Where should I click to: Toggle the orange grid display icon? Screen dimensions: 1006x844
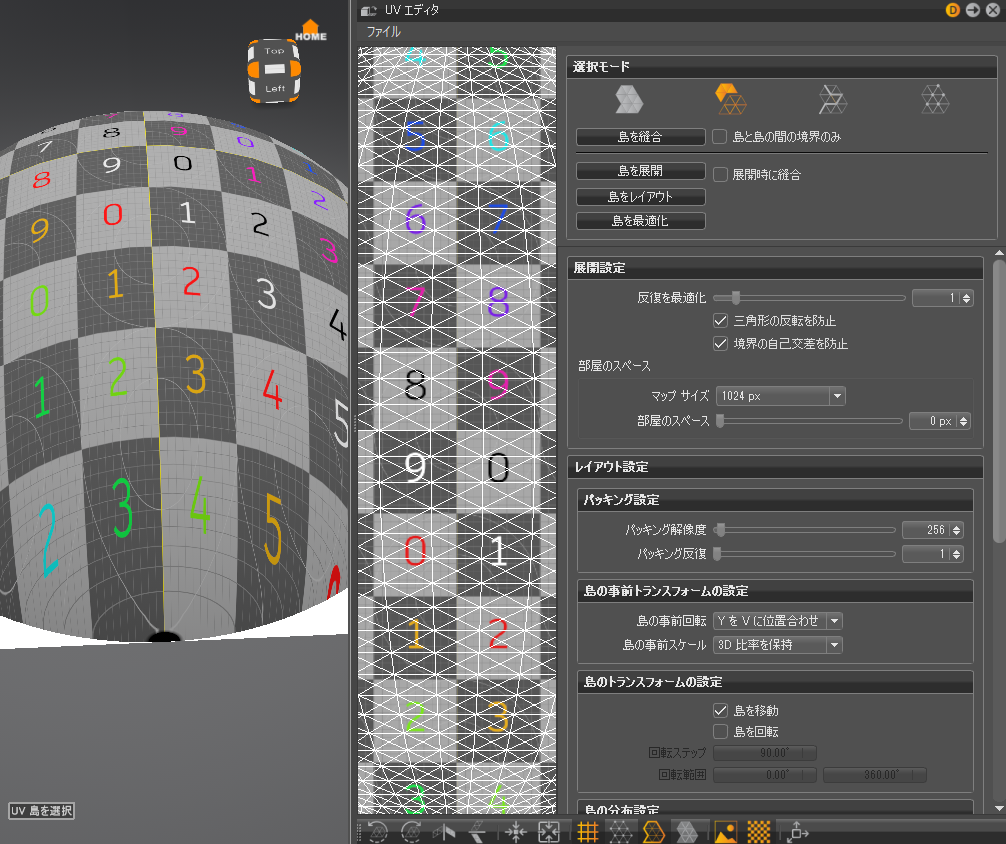[x=587, y=832]
